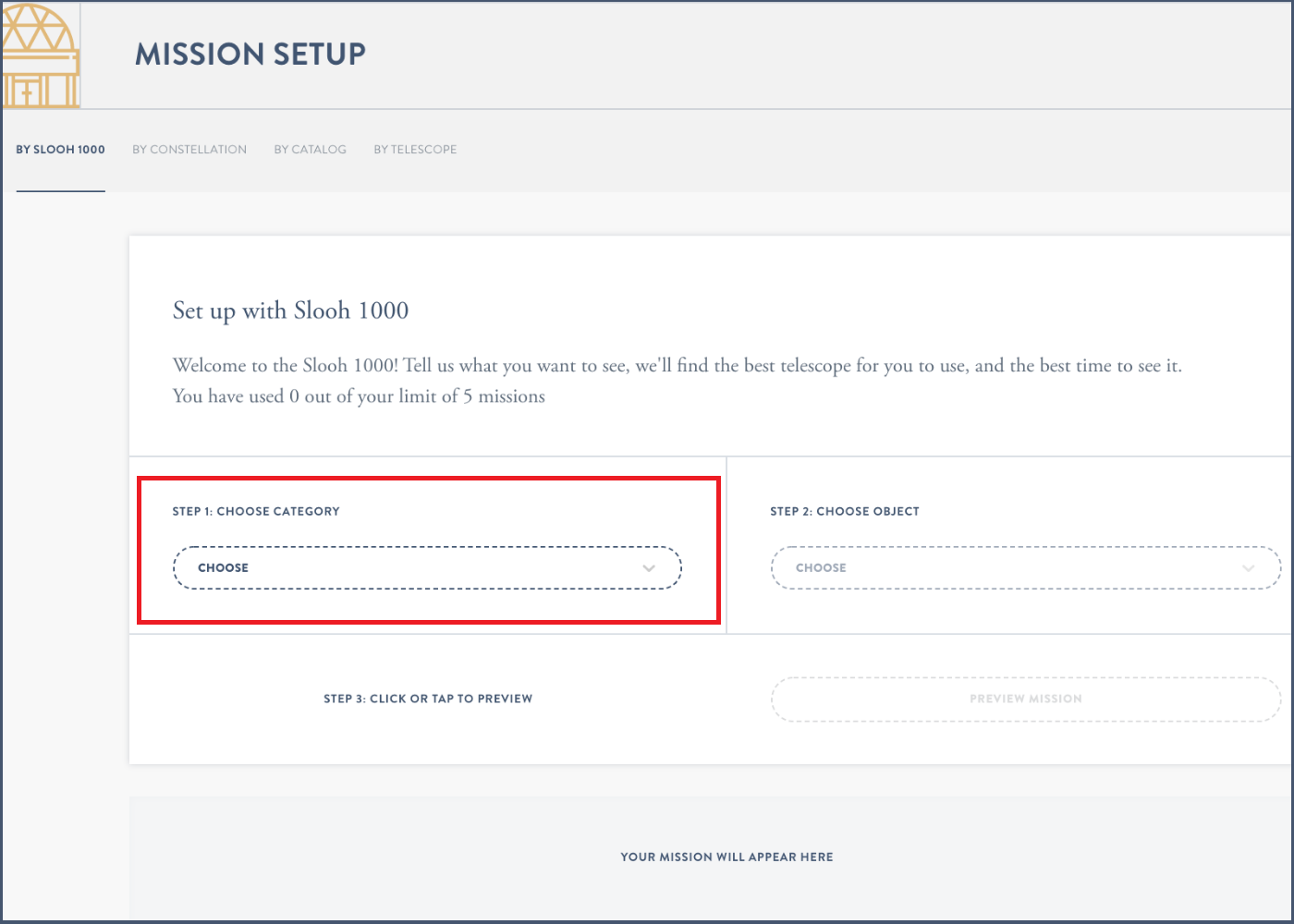Click the 'Step 2: Choose Object' label
Viewport: 1294px width, 924px height.
pyautogui.click(x=845, y=511)
